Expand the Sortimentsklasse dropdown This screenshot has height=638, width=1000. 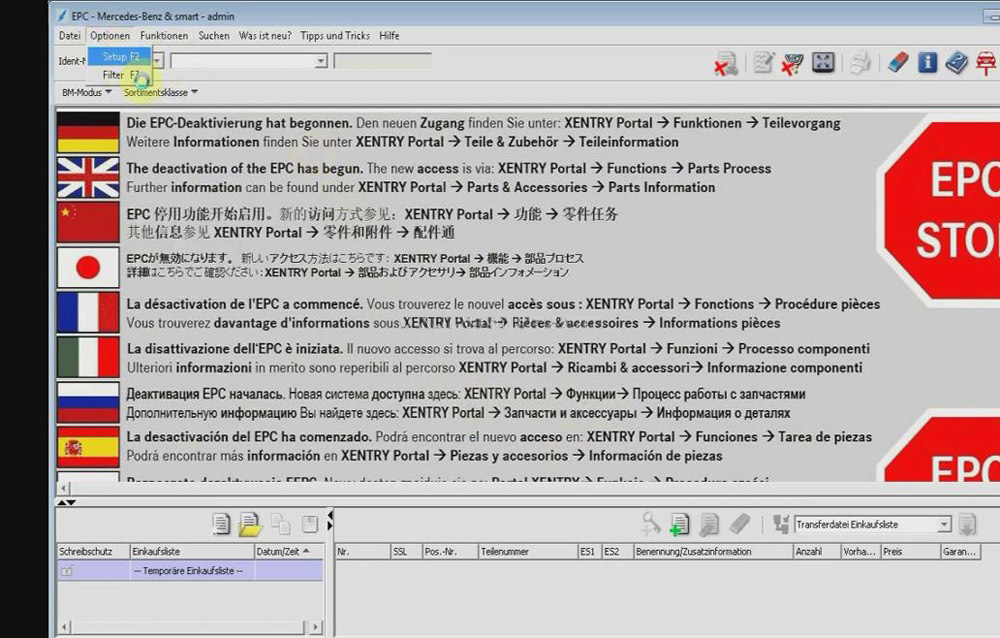click(x=161, y=93)
